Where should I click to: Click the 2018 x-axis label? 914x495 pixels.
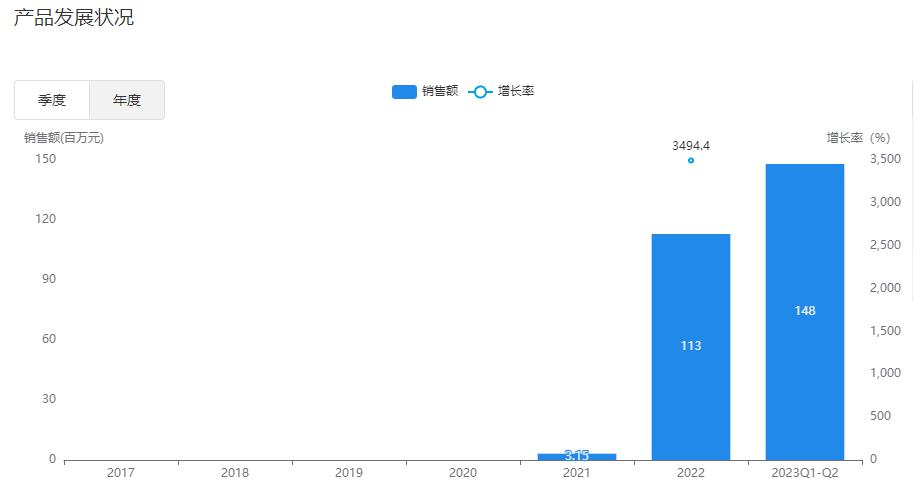point(235,473)
